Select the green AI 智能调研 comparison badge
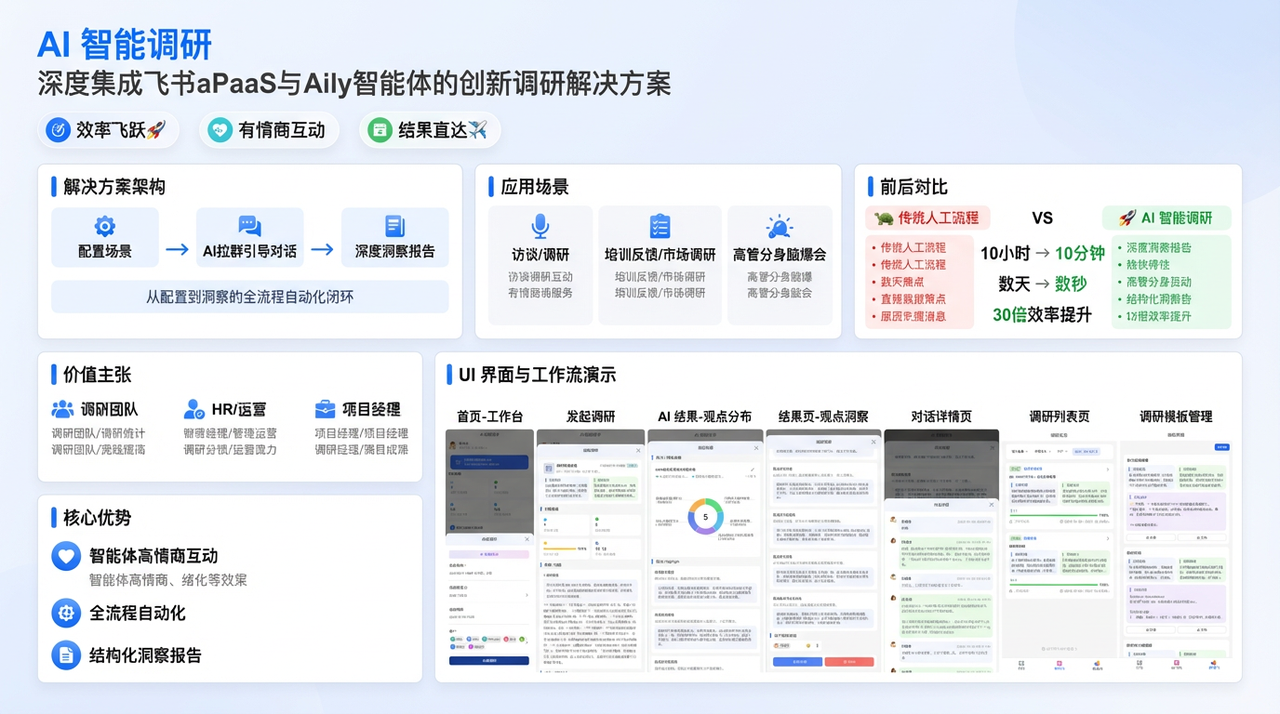This screenshot has height=714, width=1280. tap(1166, 218)
